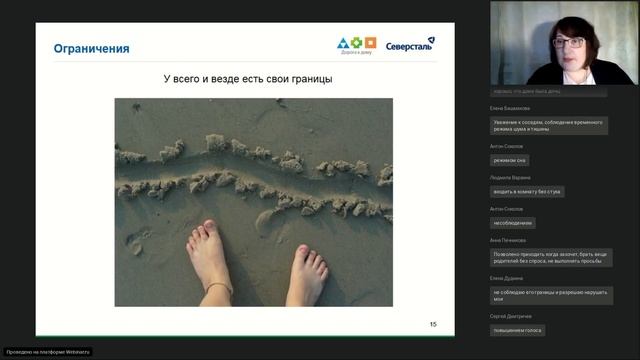Screen dimensions: 640x360
Task: Select chat message повышением голоса
Action: tap(518, 330)
